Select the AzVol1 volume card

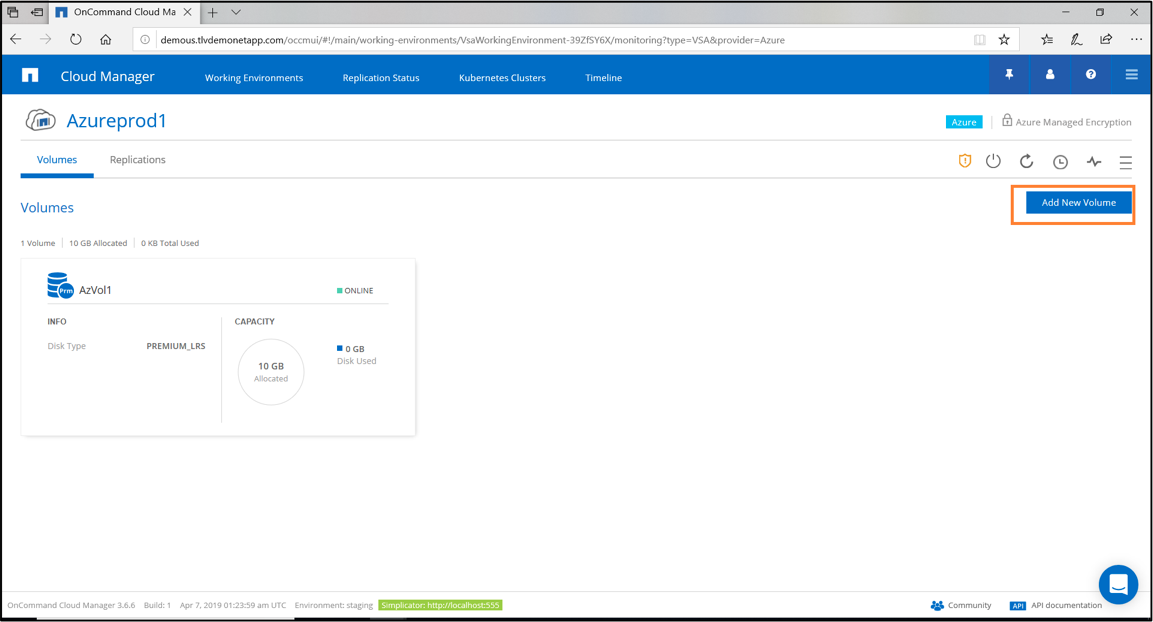(x=218, y=347)
